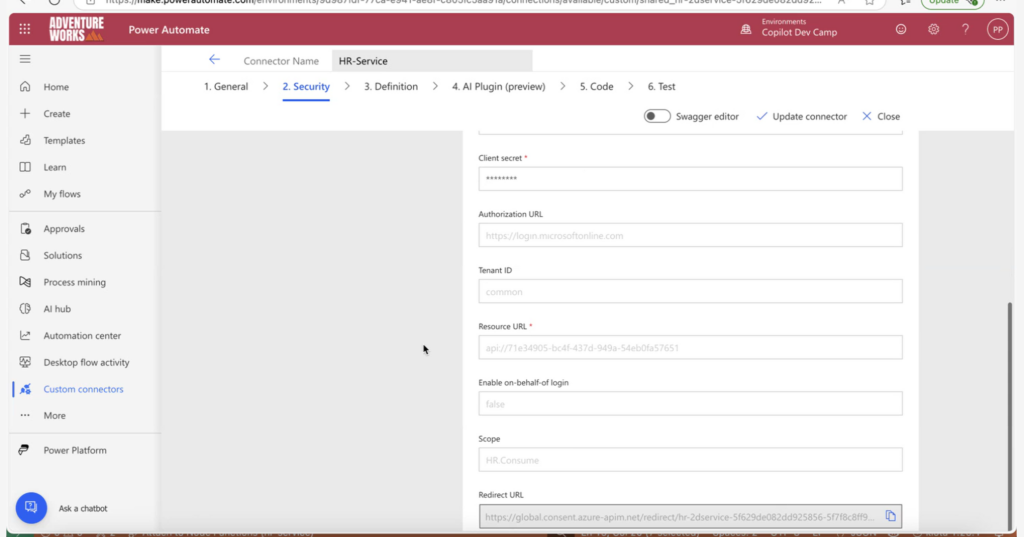Open Desktop flow activity
This screenshot has width=1024, height=537.
coord(86,362)
